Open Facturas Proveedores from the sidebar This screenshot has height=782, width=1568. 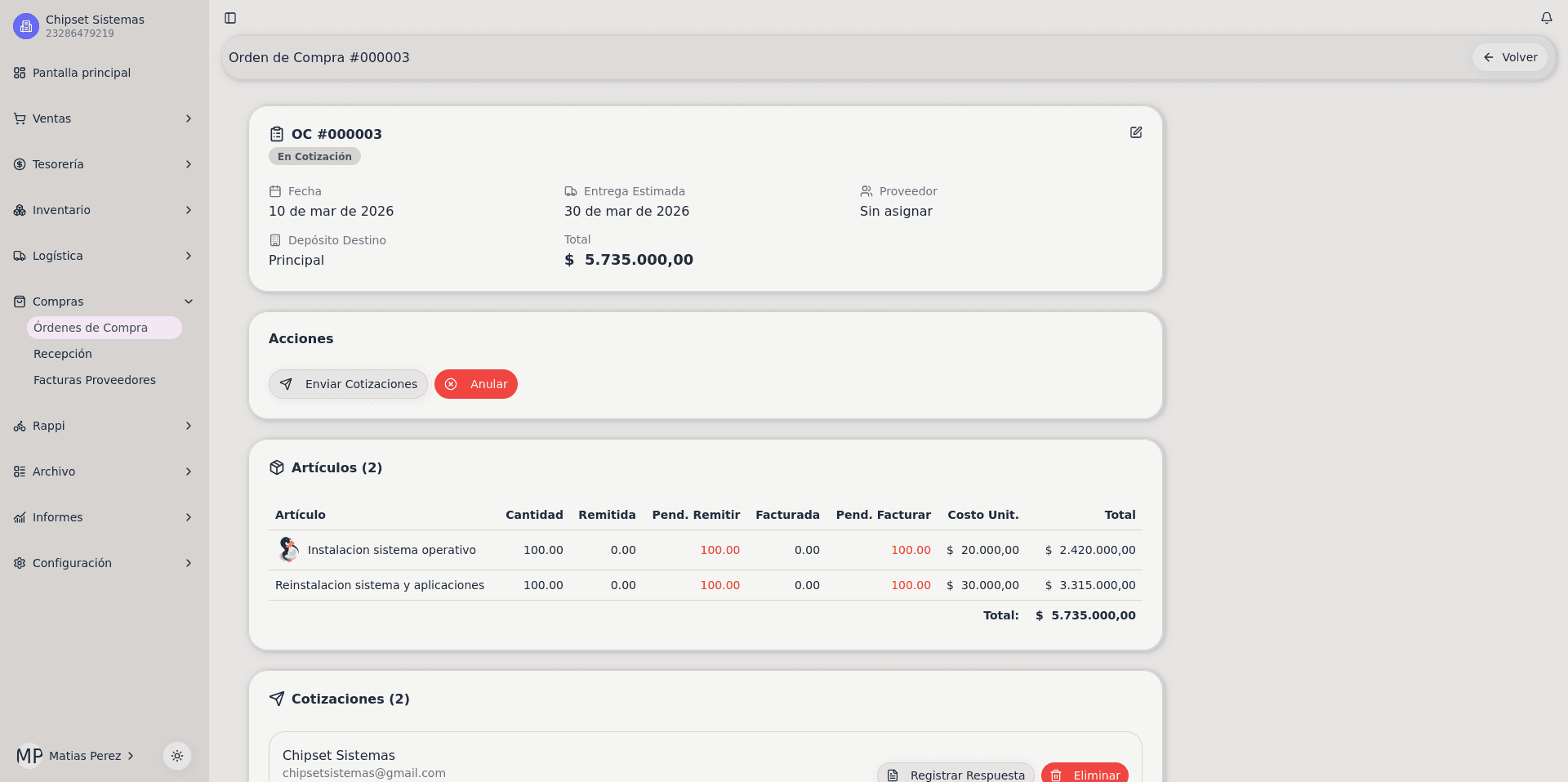[x=95, y=380]
